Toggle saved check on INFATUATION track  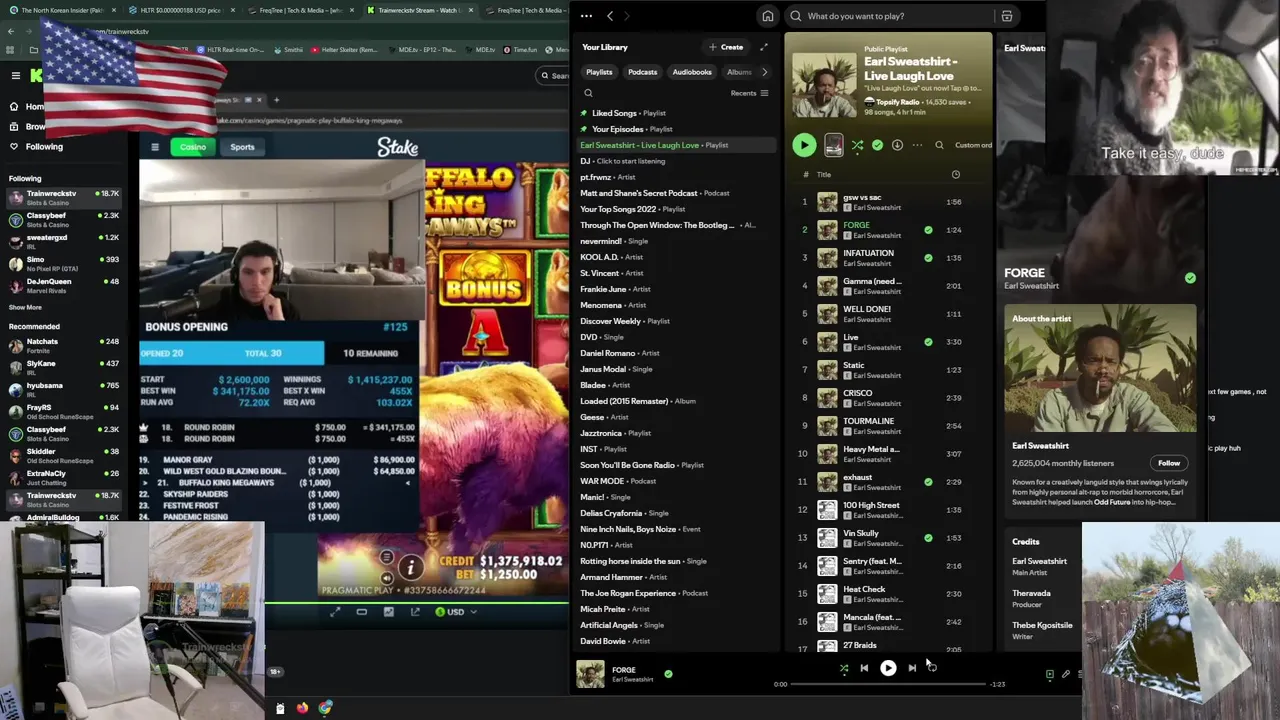click(x=928, y=258)
